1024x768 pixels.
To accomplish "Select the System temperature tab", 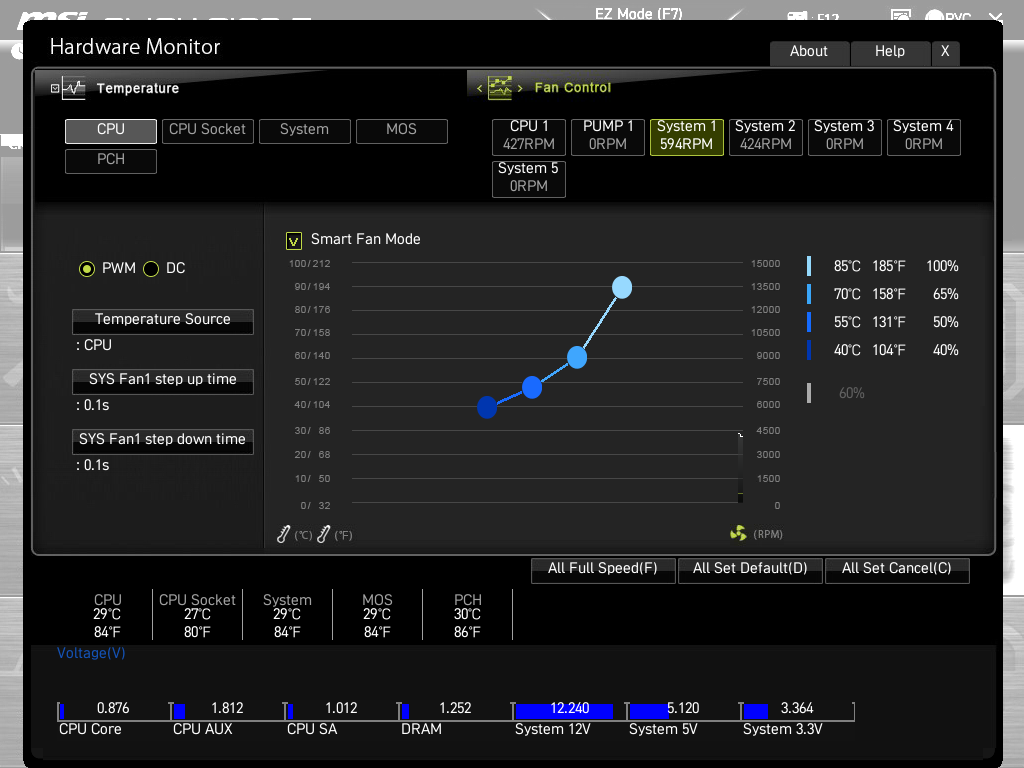I will [304, 131].
